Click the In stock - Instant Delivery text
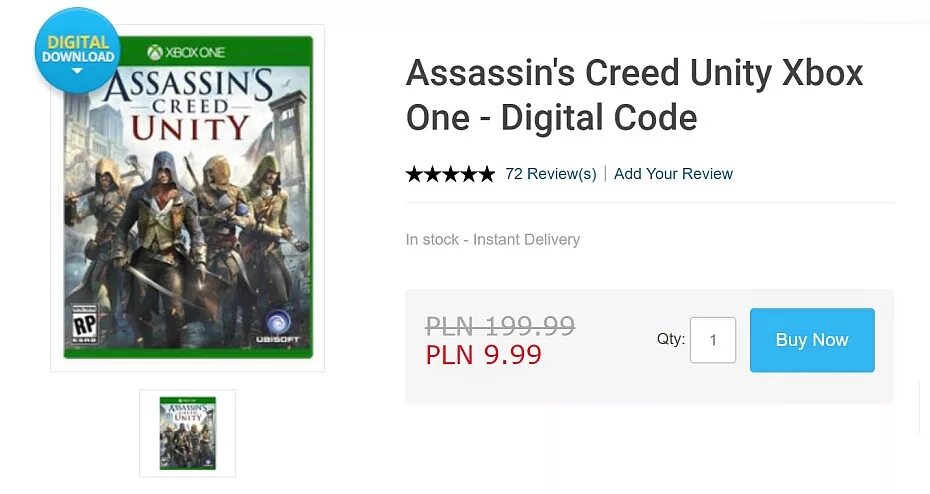This screenshot has width=930, height=494. (492, 240)
